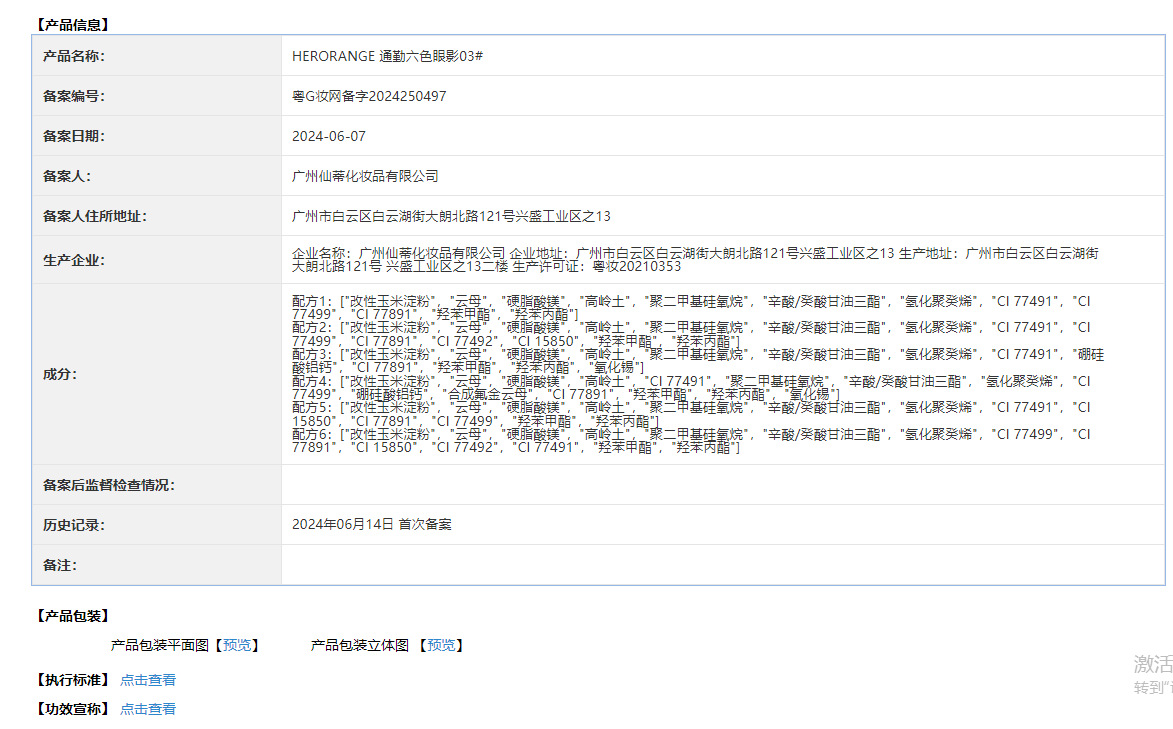Click the production license 粤妆20210353 text
Viewport: 1173px width, 729px height.
coord(637,266)
